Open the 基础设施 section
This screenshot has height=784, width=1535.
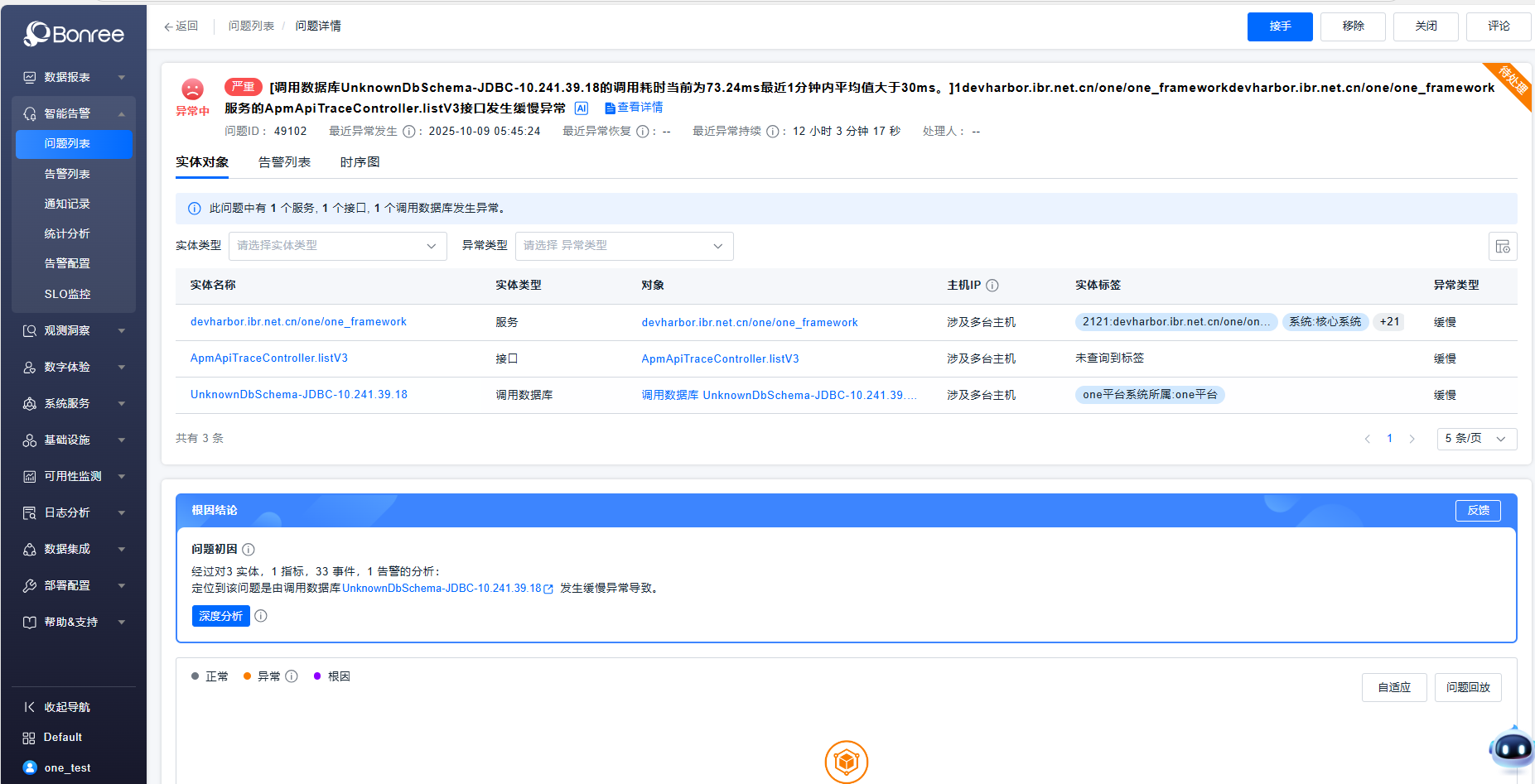(x=68, y=440)
